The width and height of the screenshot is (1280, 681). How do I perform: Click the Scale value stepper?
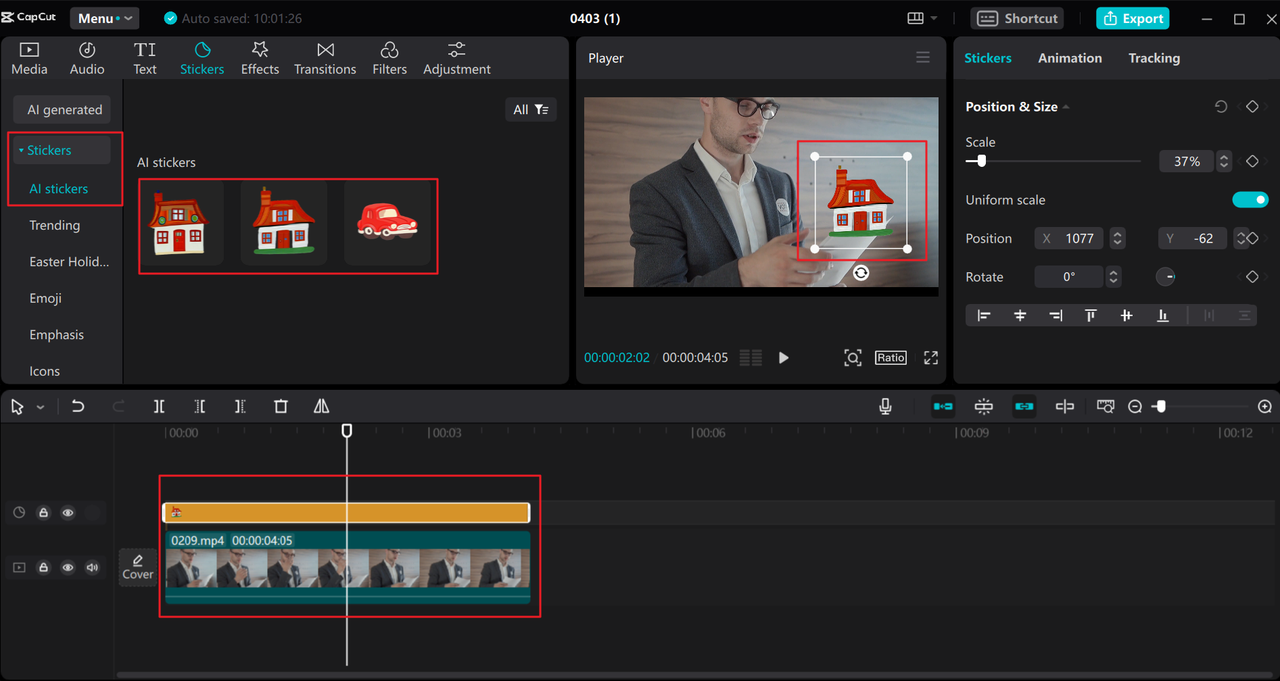(1225, 161)
